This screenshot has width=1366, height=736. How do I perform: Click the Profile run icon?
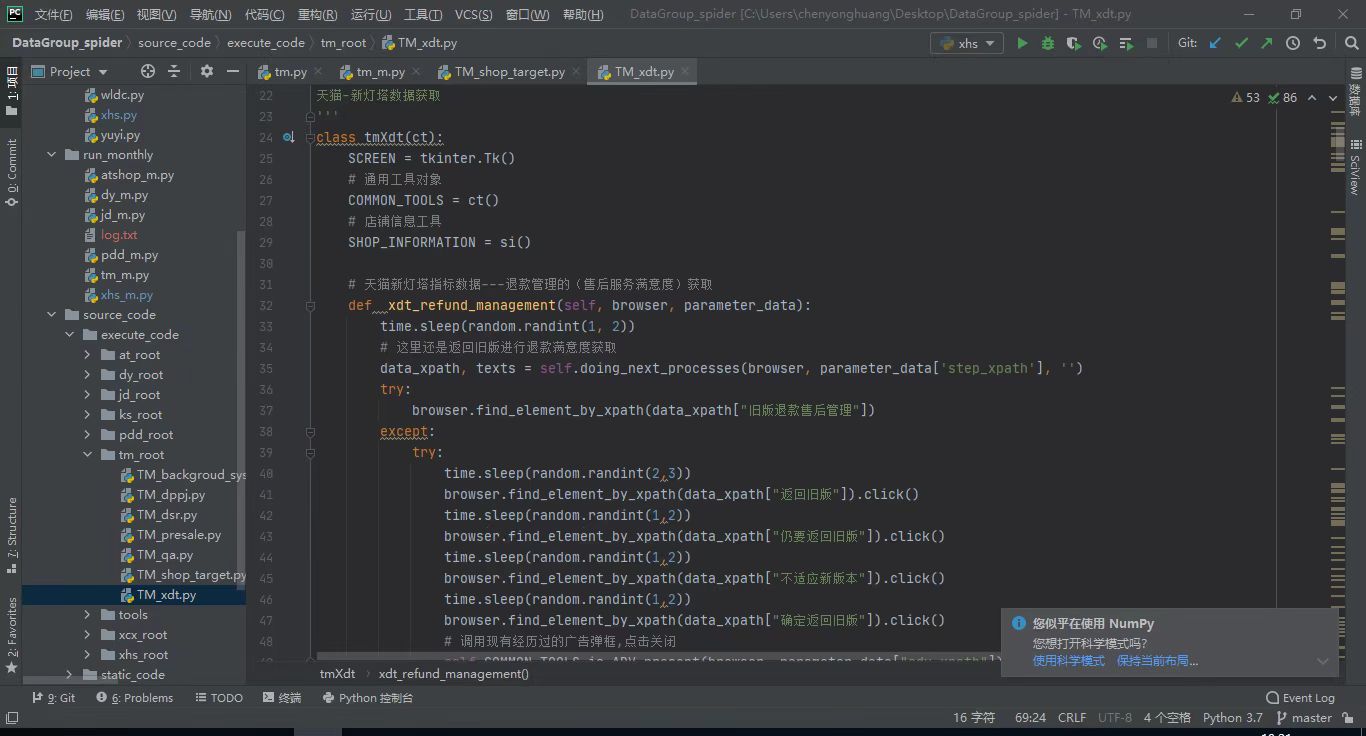click(x=1100, y=43)
